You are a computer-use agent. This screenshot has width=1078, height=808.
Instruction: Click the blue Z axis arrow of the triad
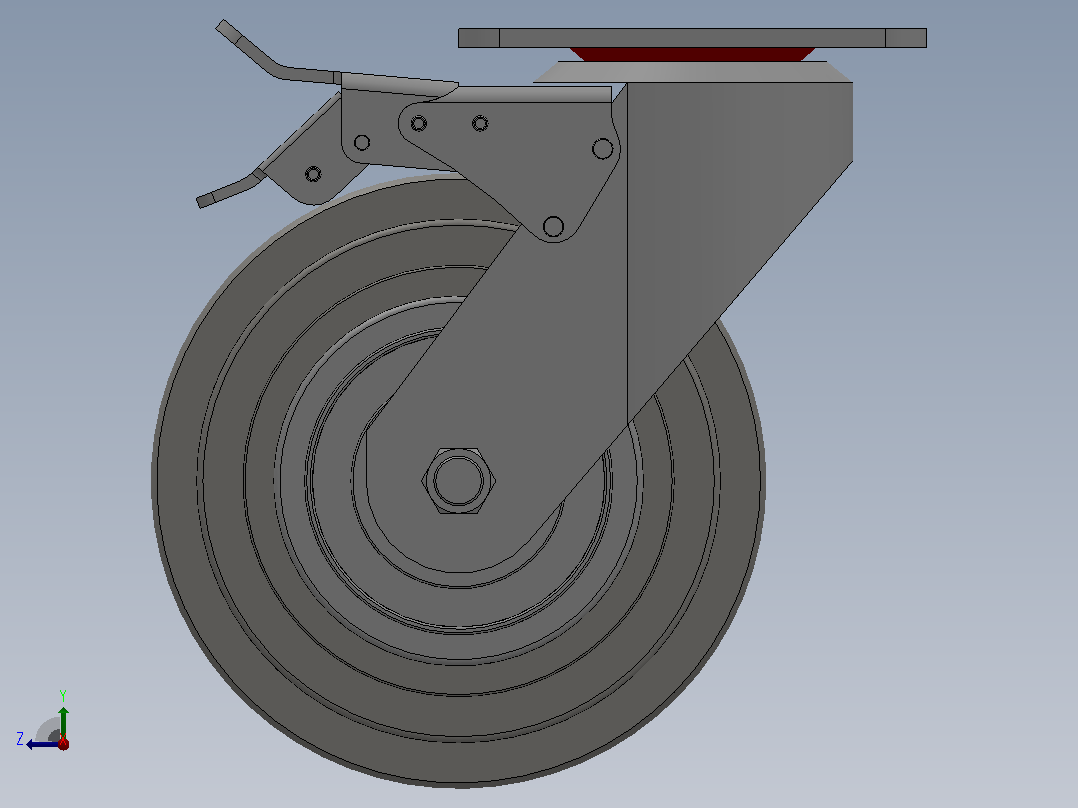pyautogui.click(x=41, y=744)
